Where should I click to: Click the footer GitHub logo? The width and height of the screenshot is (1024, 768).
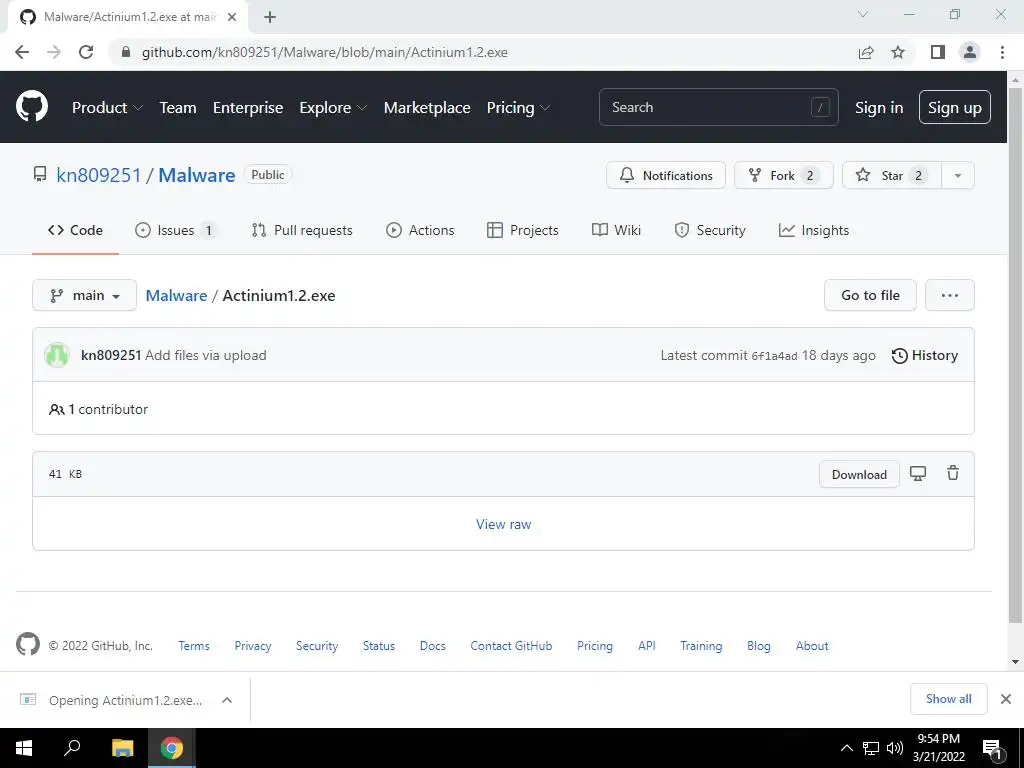point(27,644)
